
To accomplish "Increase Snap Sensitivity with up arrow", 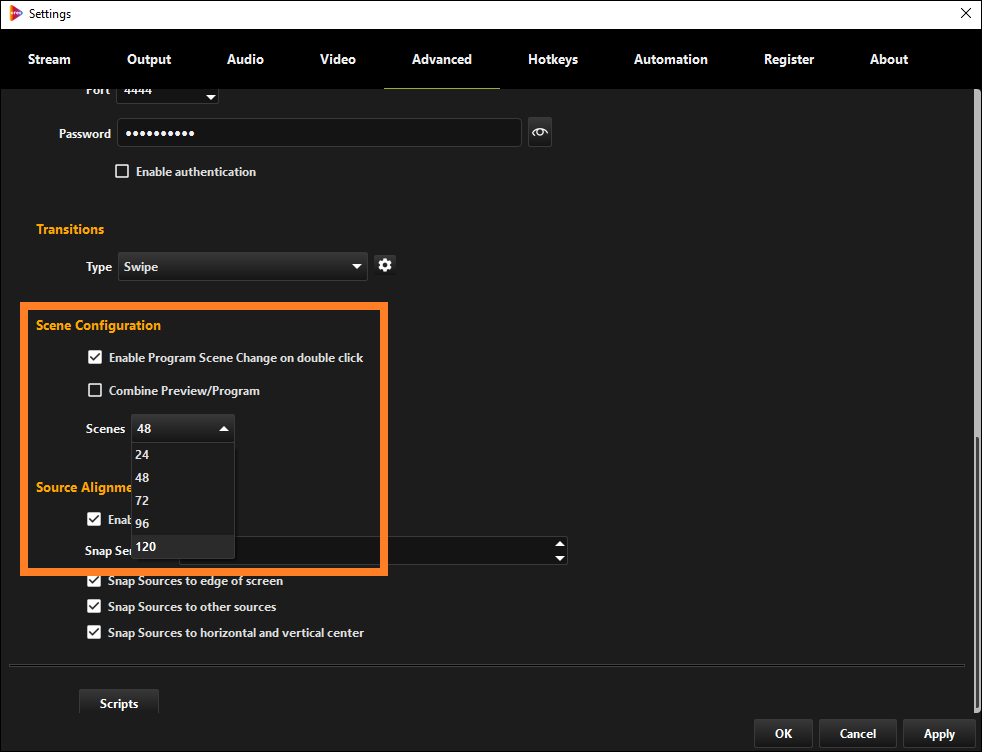I will click(560, 543).
